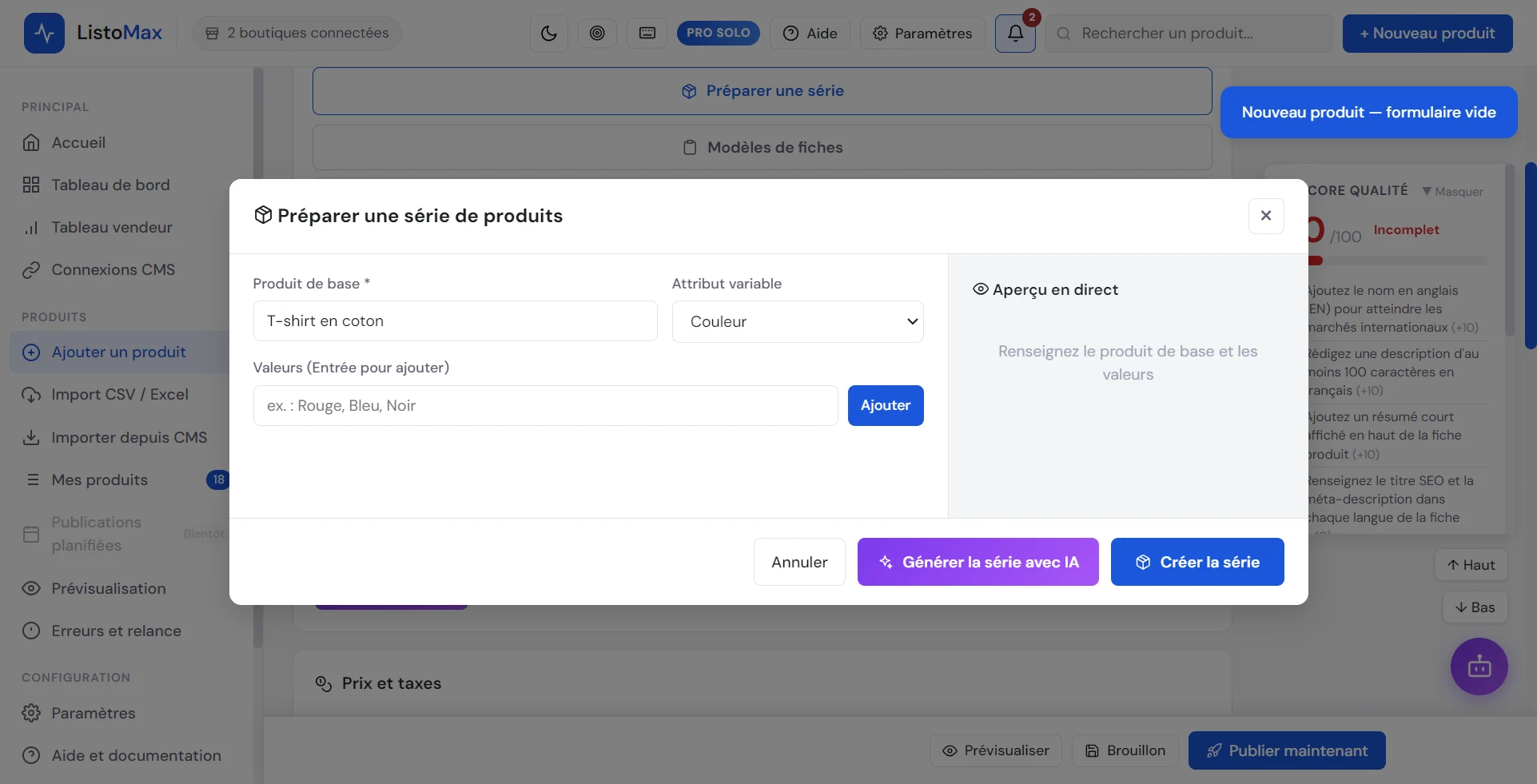
Task: Open Aide et documentation in sidebar
Action: point(120,755)
